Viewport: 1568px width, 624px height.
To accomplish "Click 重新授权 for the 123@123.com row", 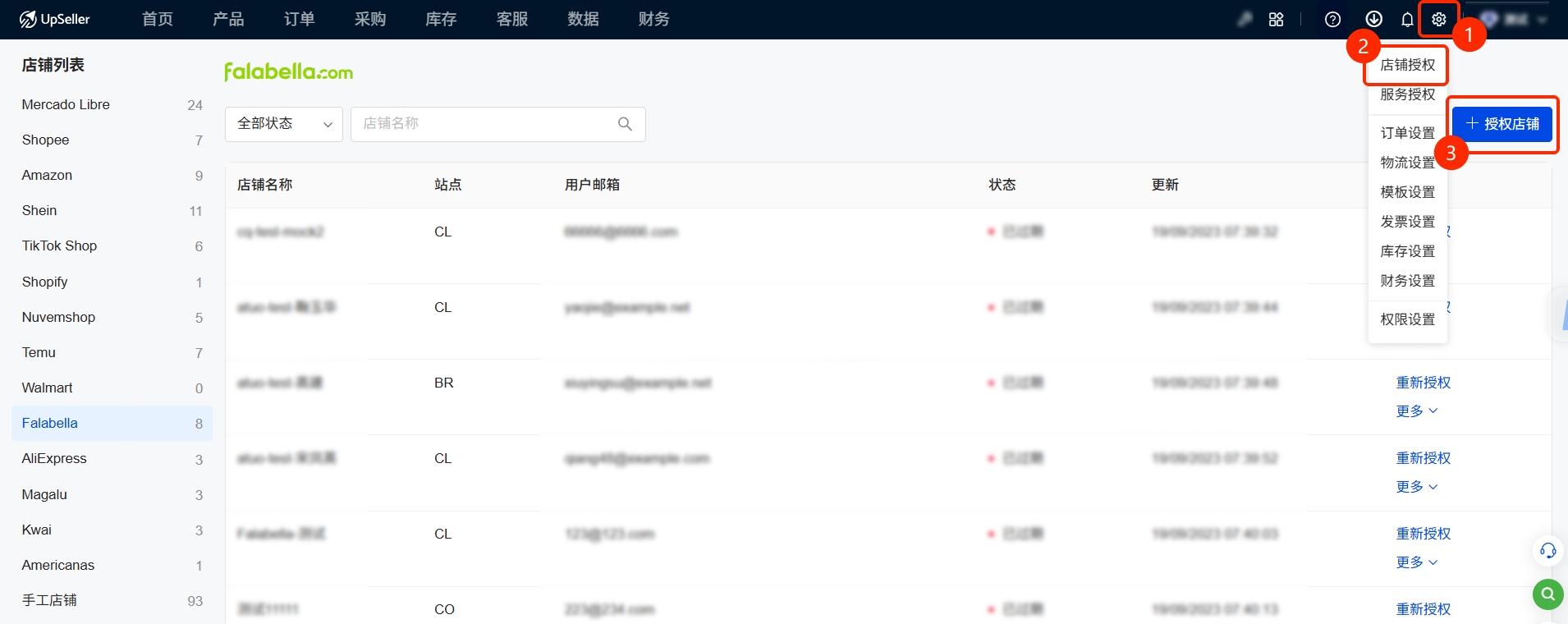I will point(1423,534).
